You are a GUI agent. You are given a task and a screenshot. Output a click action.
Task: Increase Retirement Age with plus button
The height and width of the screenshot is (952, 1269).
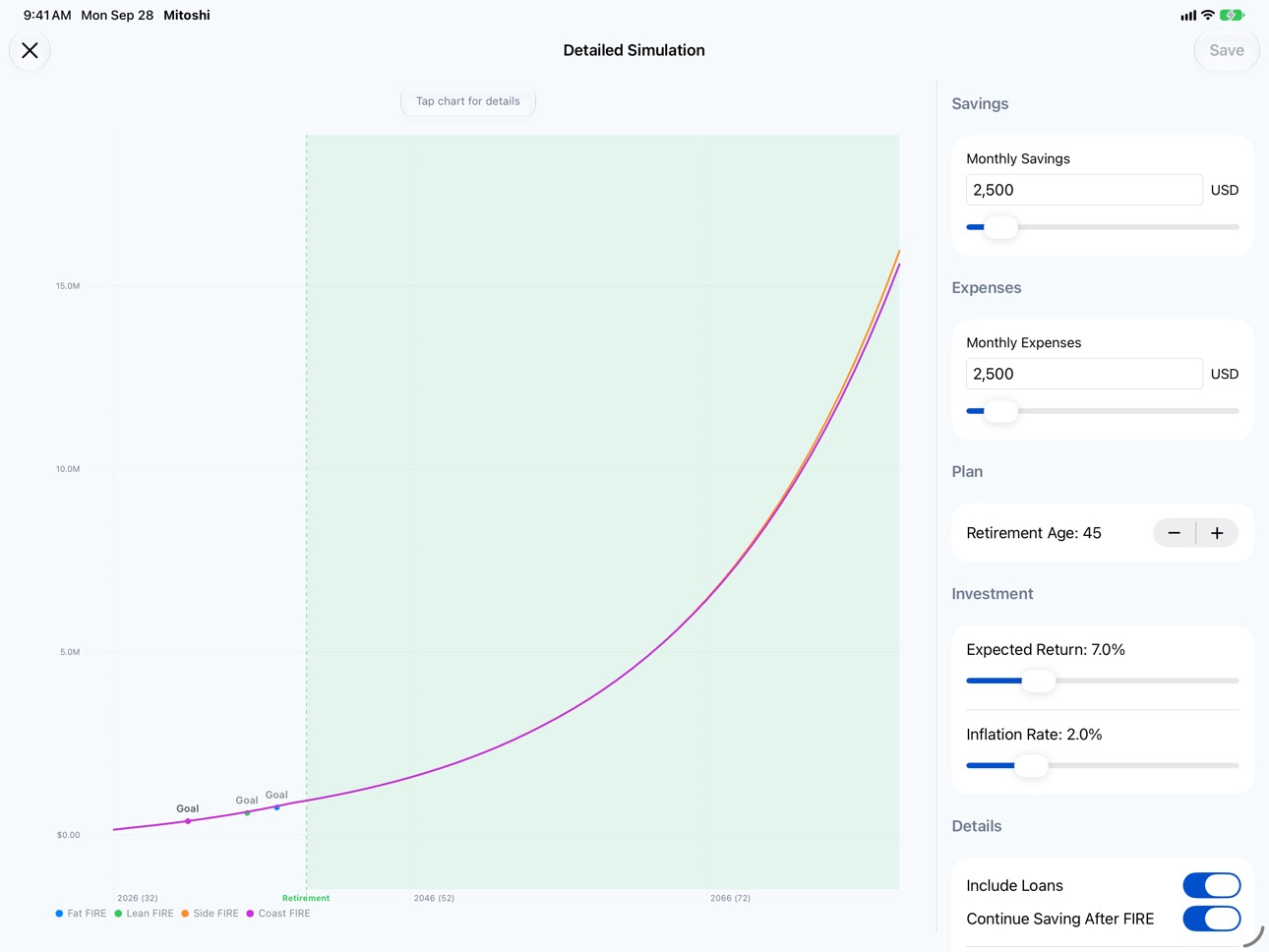pos(1217,533)
